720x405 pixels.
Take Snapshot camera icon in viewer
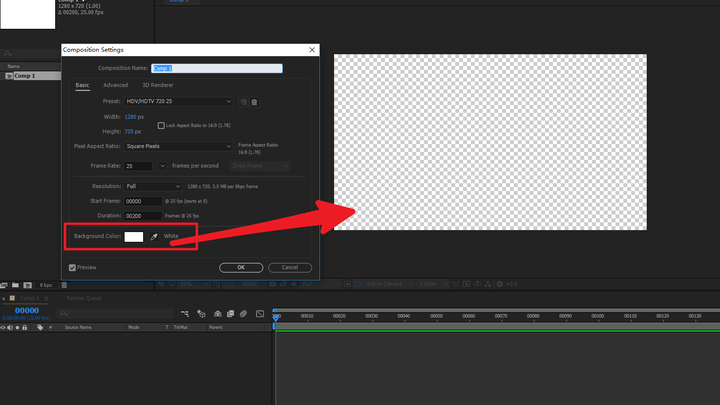click(x=272, y=284)
